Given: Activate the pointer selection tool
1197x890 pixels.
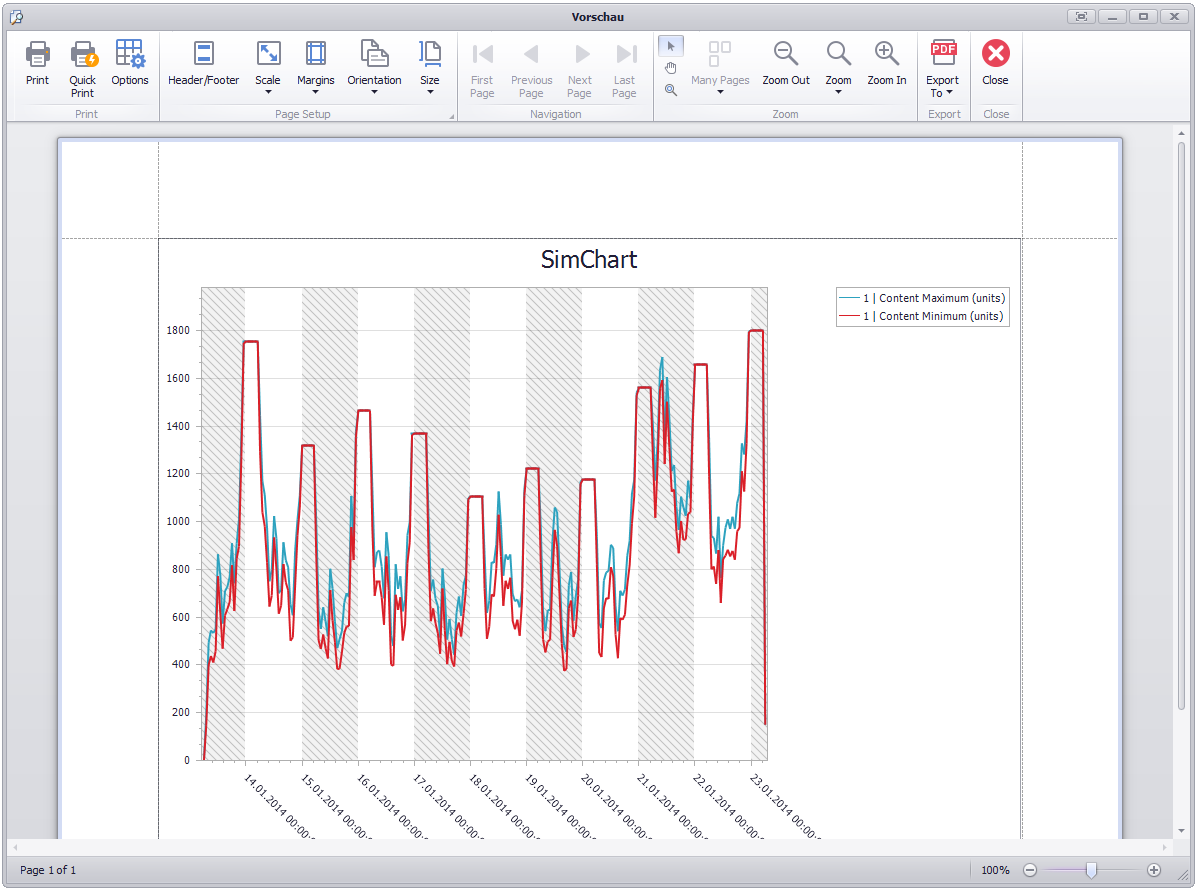Looking at the screenshot, I should click(671, 46).
